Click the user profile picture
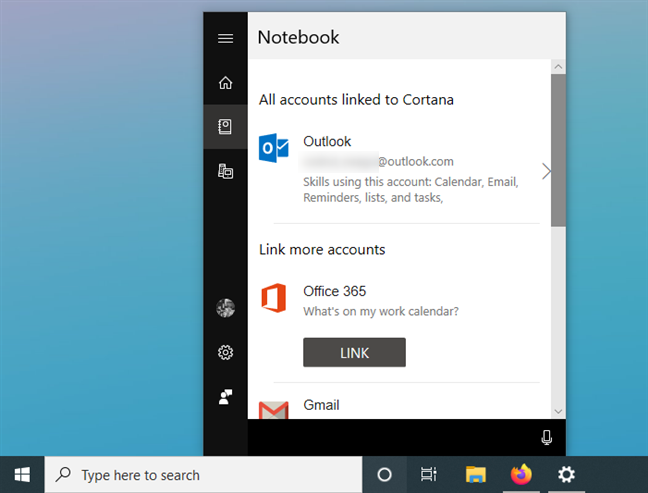This screenshot has height=493, width=648. pos(225,308)
